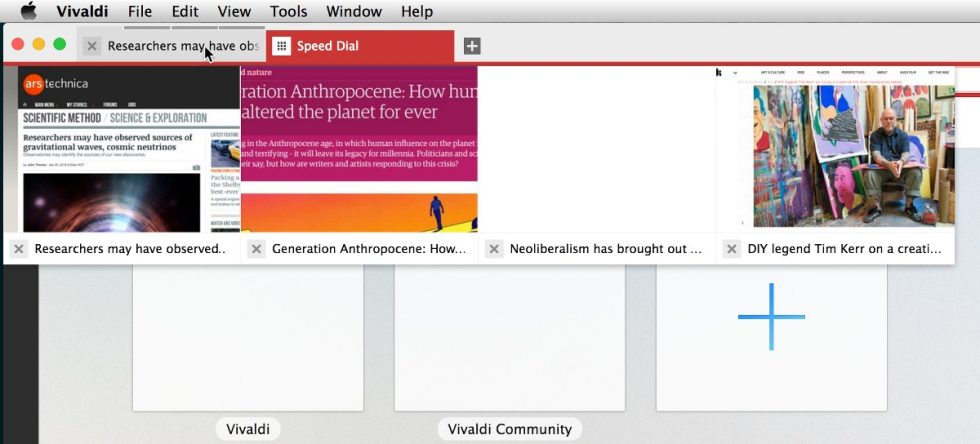Open the Vivaldi speed dial tile
This screenshot has height=444, width=980.
[248, 338]
